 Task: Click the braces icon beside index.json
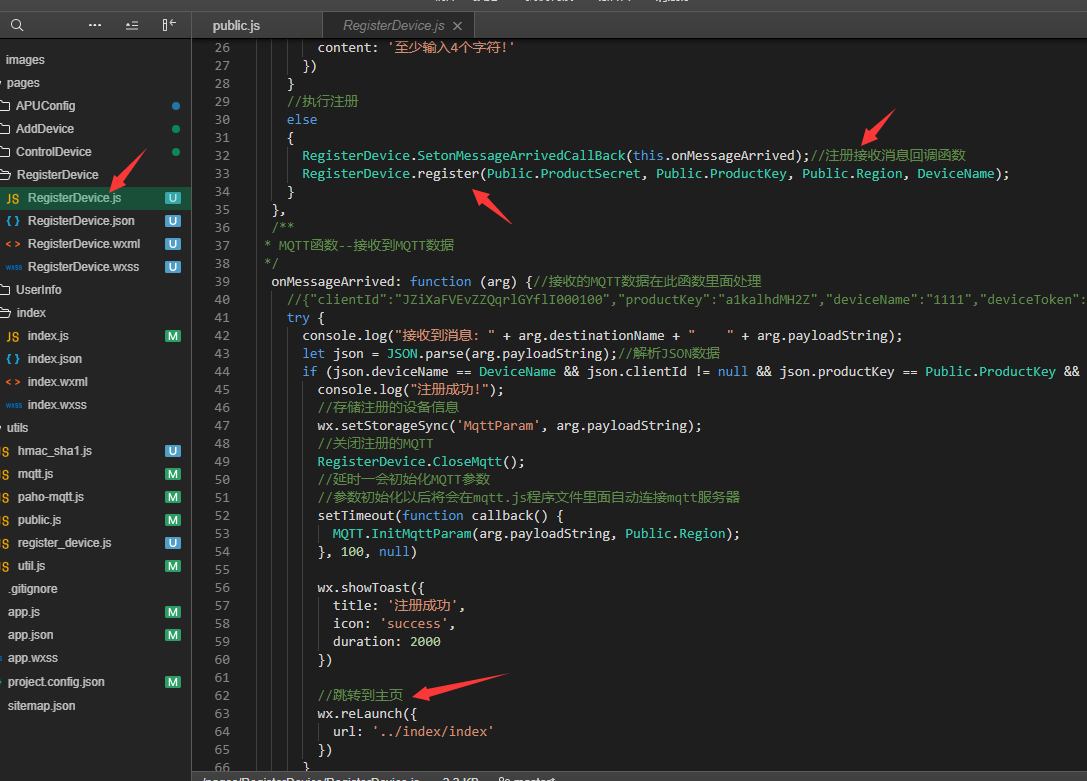pyautogui.click(x=13, y=359)
